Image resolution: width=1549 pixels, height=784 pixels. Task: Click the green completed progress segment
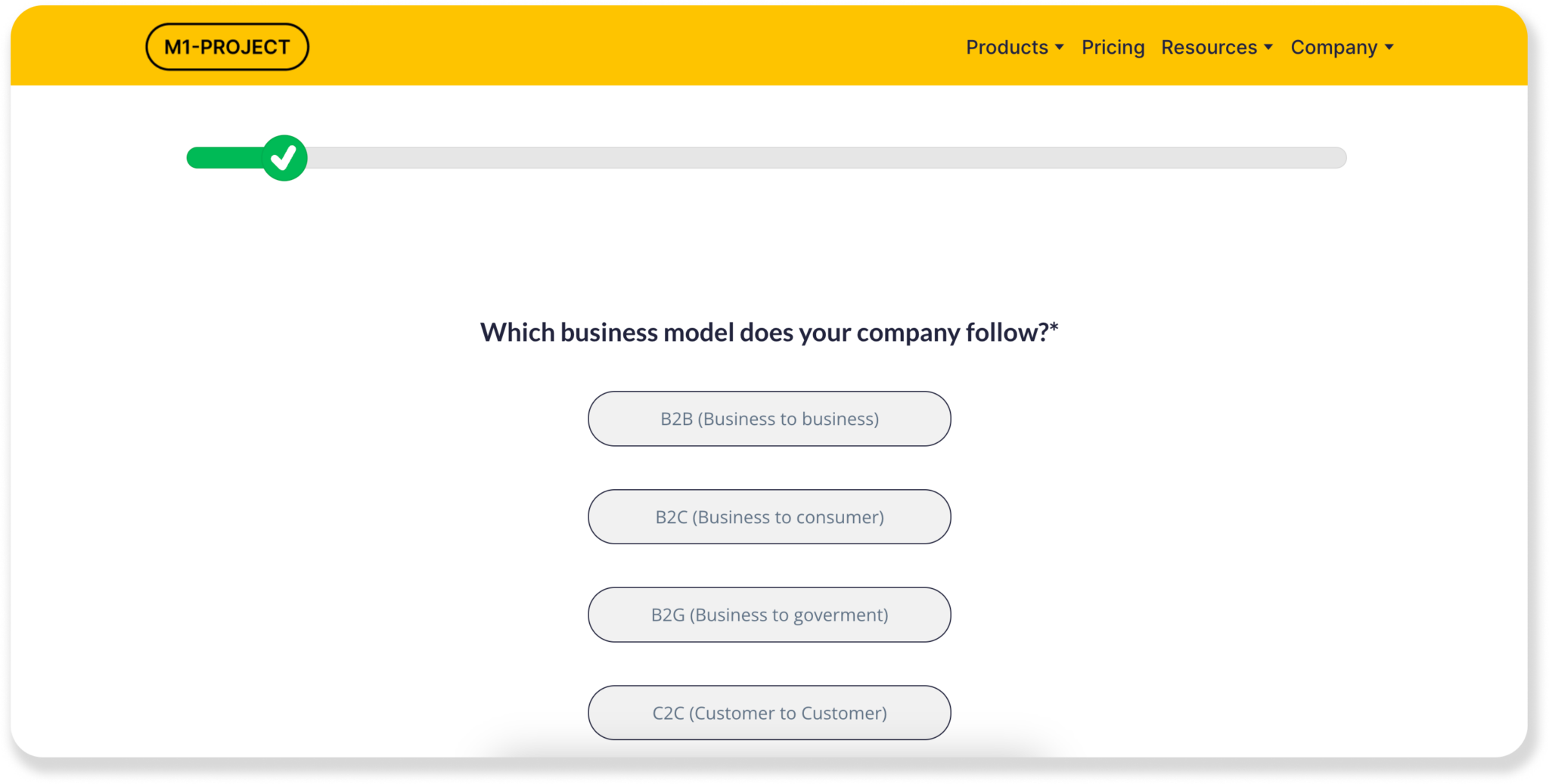pos(227,158)
